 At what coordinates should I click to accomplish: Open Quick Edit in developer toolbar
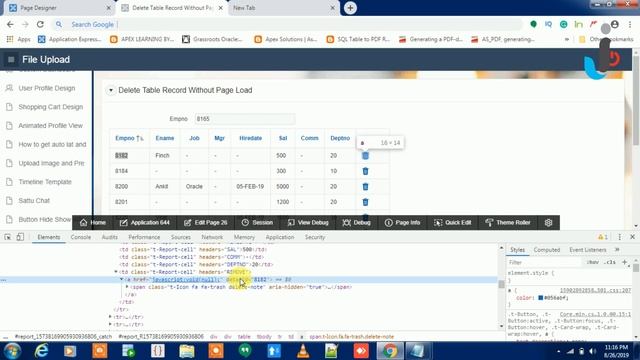pyautogui.click(x=452, y=222)
